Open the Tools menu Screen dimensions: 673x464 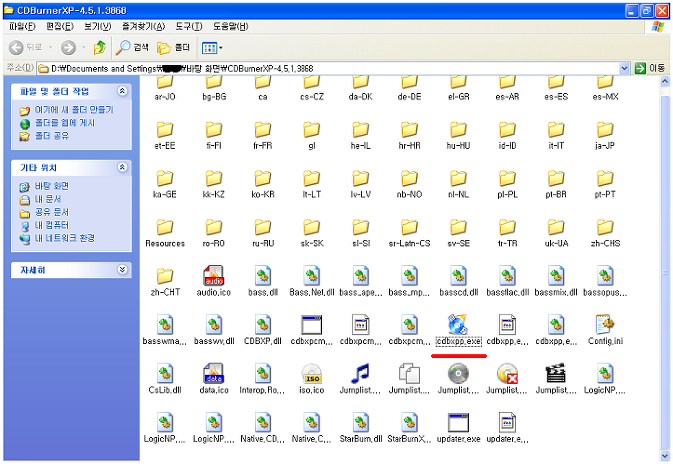coord(188,27)
